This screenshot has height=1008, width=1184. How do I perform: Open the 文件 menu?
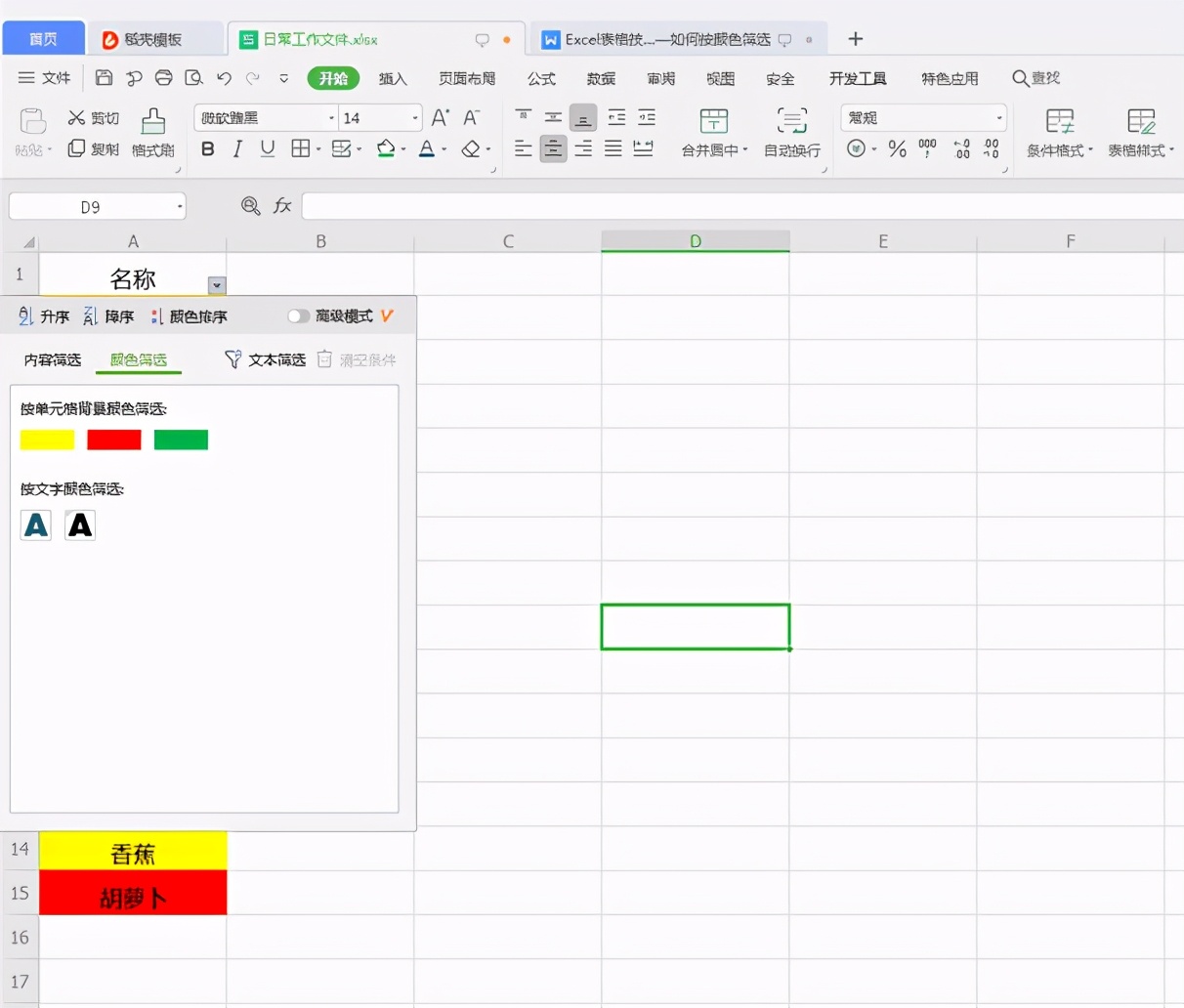point(45,78)
